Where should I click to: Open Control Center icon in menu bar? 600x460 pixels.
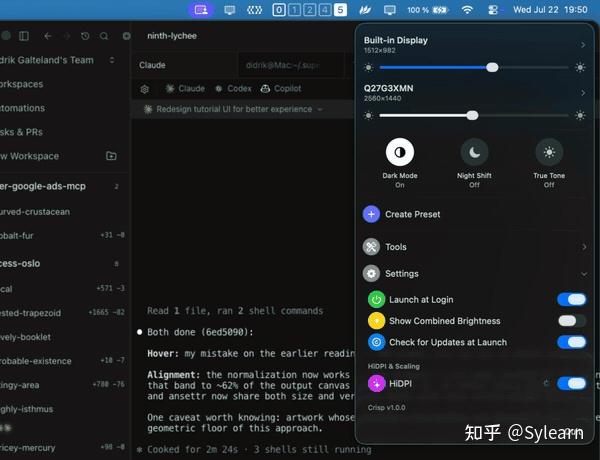tap(493, 10)
